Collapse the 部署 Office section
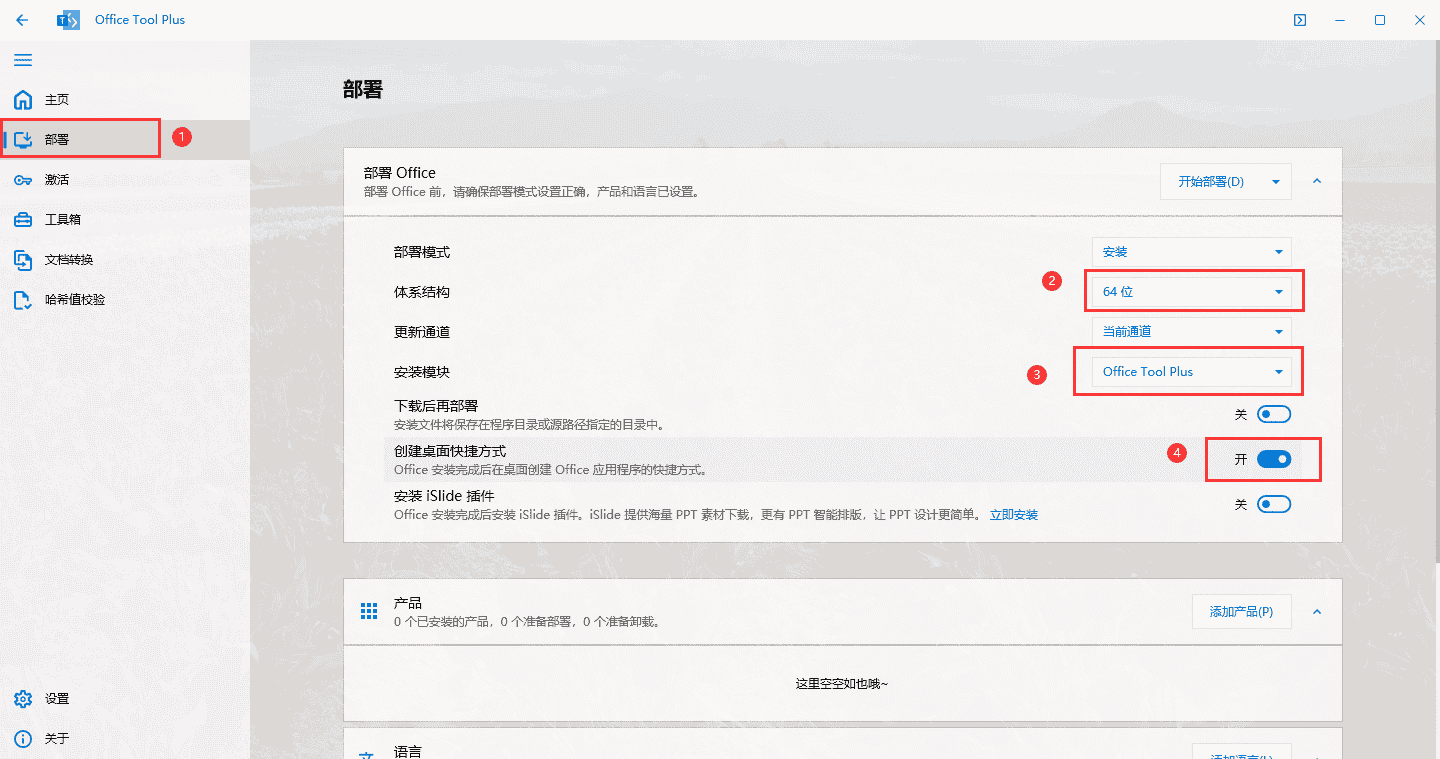Viewport: 1440px width, 759px height. pyautogui.click(x=1317, y=182)
